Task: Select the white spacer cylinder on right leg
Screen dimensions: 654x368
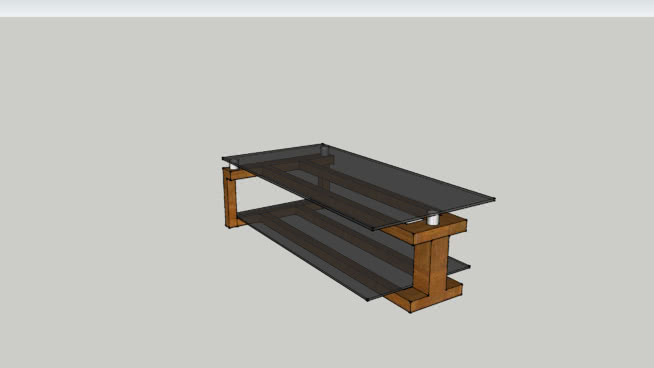Action: click(433, 219)
